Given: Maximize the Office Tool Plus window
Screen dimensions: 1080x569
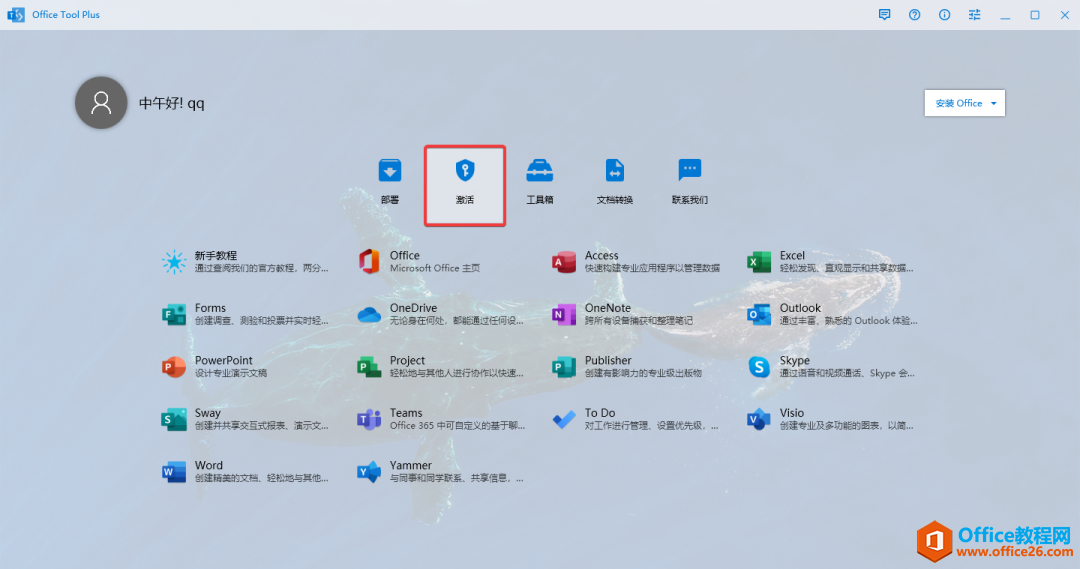Looking at the screenshot, I should click(1035, 14).
